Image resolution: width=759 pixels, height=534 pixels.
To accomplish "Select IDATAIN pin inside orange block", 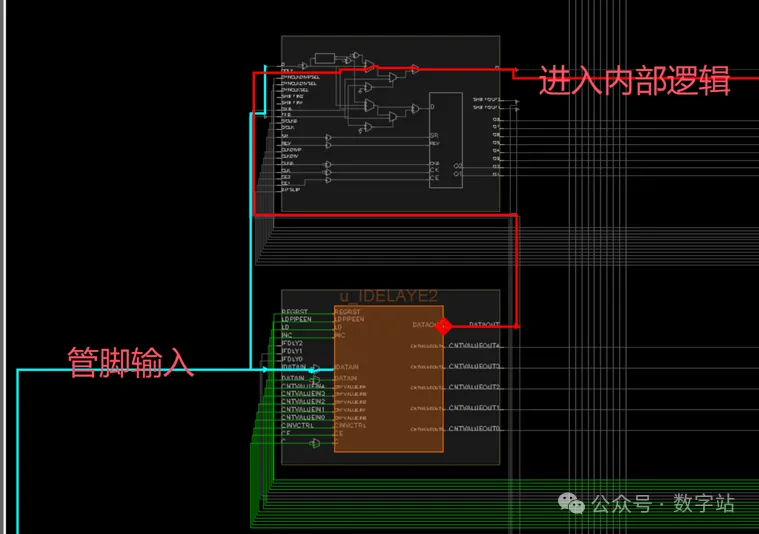I will click(347, 367).
